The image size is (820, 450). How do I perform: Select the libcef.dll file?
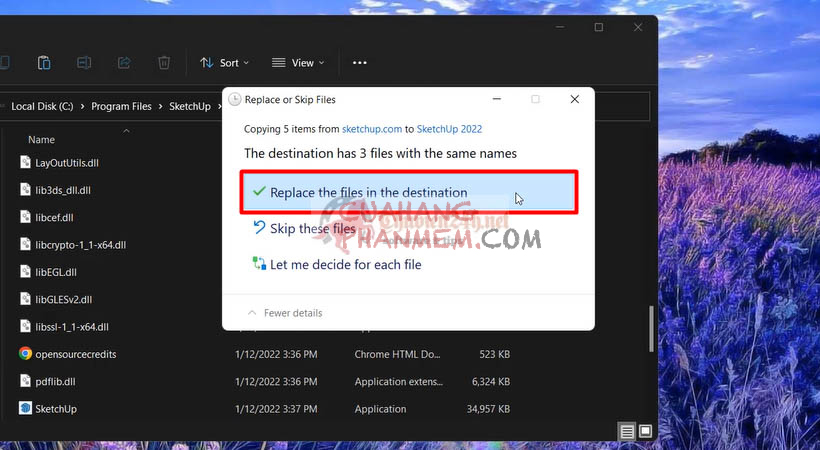(54, 217)
